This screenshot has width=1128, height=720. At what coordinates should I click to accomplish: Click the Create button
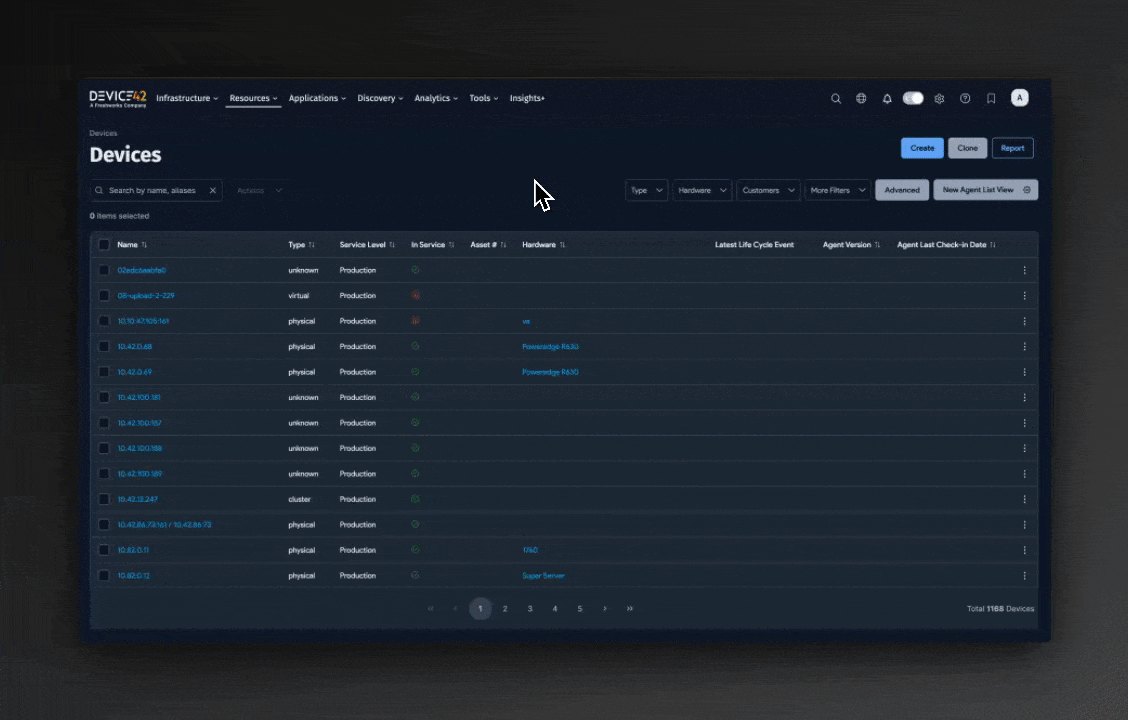click(x=921, y=148)
